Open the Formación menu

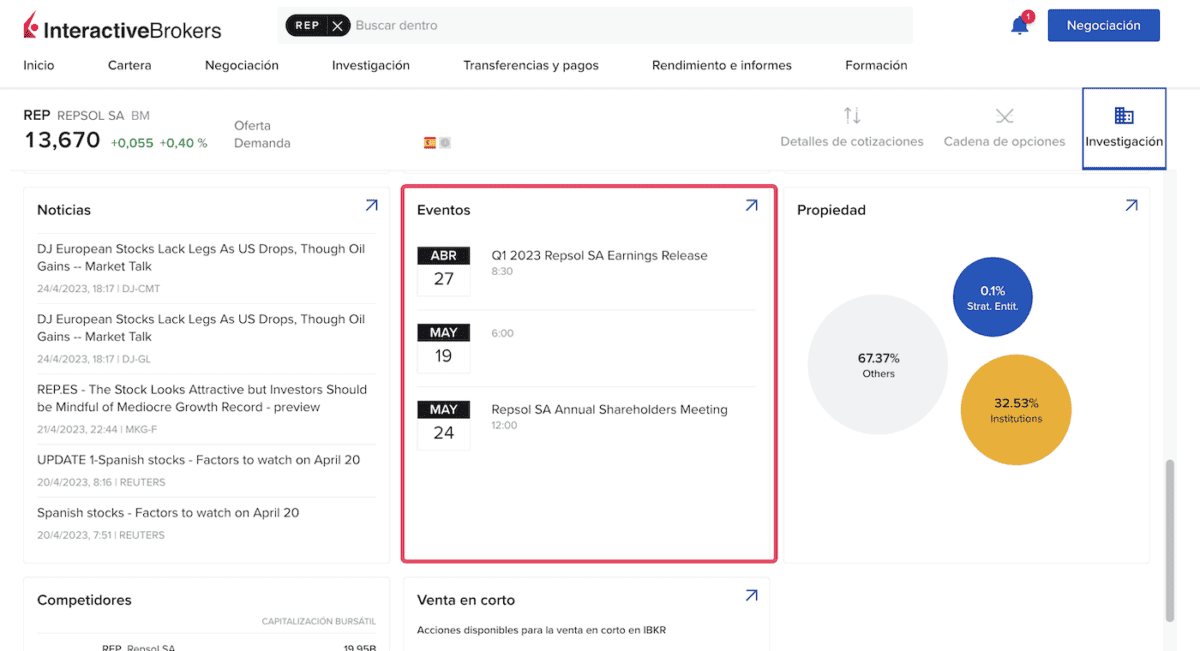click(876, 65)
